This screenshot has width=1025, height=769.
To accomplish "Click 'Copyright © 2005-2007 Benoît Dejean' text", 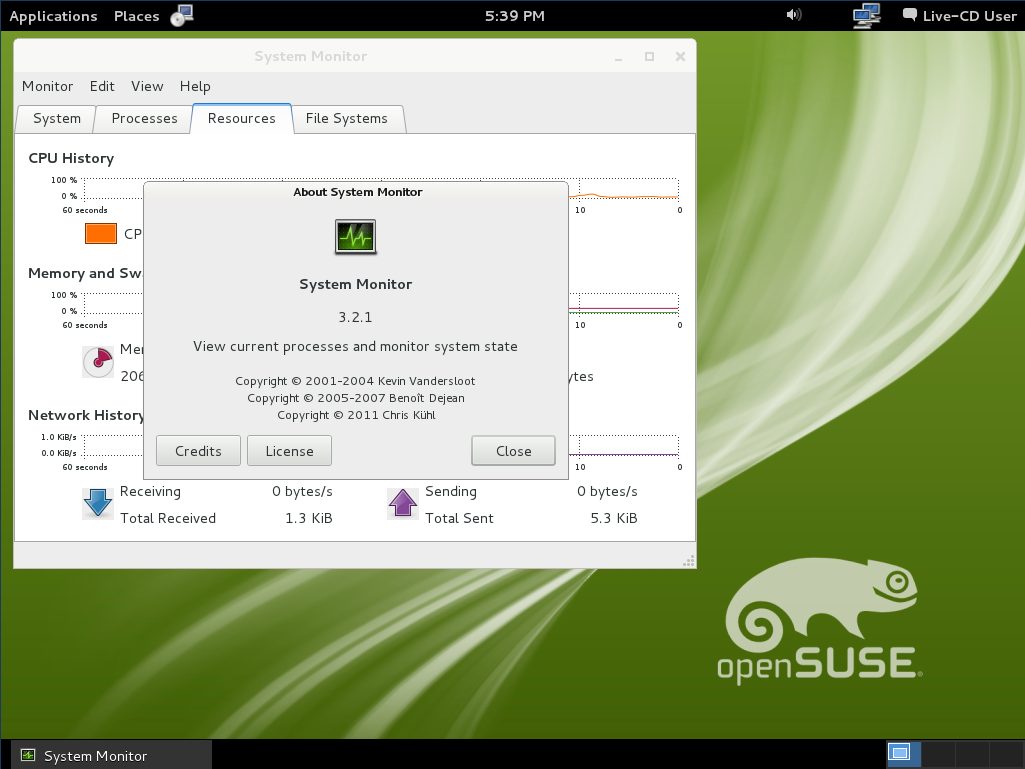I will (x=356, y=398).
